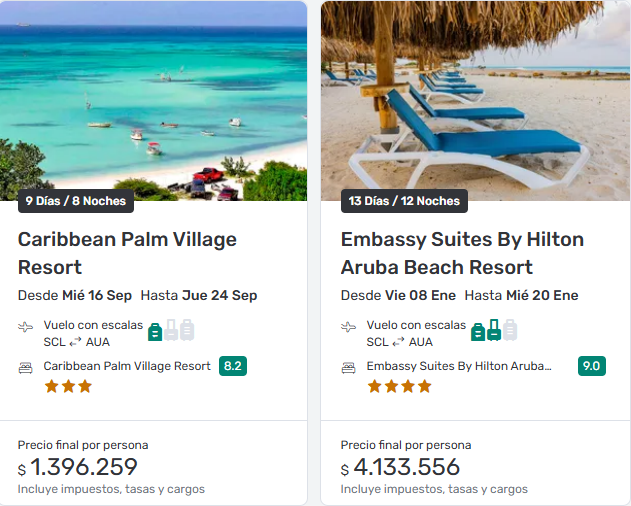The height and width of the screenshot is (506, 631).
Task: Click the three-star rating of Caribbean Palm Village
Action: point(68,386)
